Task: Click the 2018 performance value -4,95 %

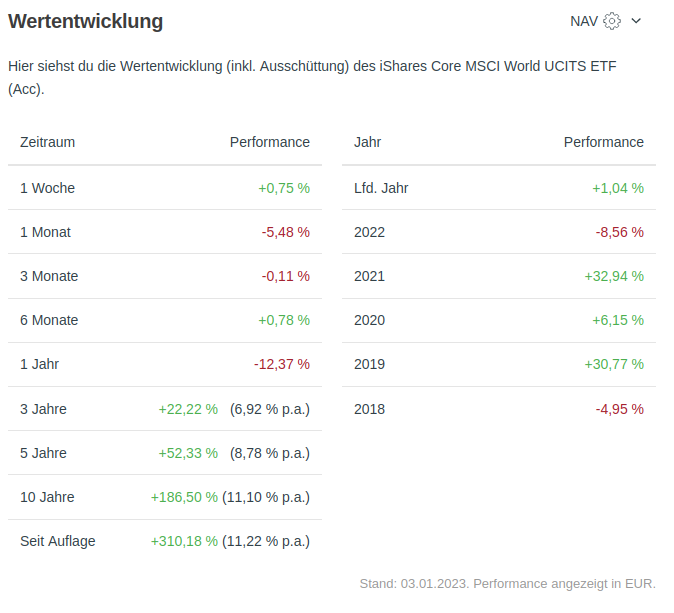Action: pyautogui.click(x=619, y=409)
